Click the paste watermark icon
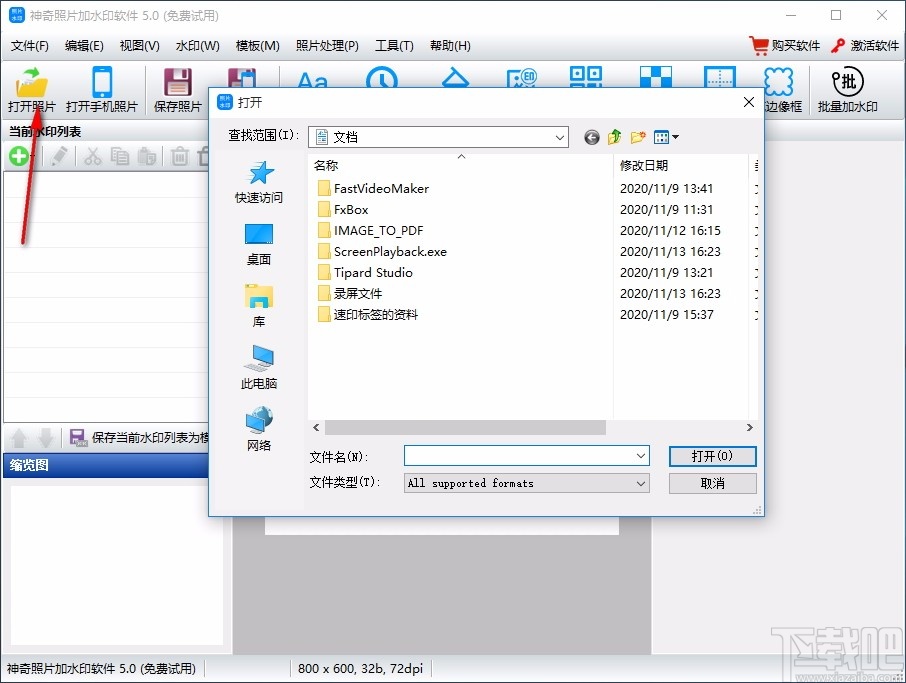Image resolution: width=906 pixels, height=683 pixels. click(x=147, y=156)
